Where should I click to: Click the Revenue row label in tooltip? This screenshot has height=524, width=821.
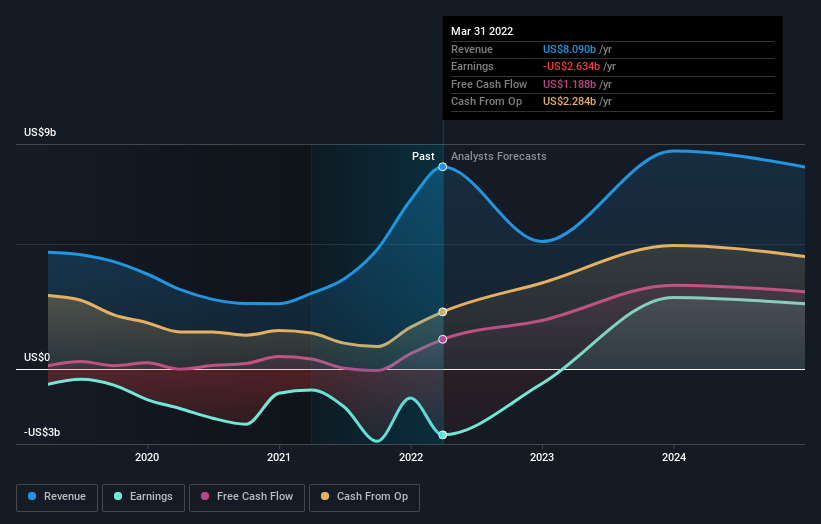point(472,49)
